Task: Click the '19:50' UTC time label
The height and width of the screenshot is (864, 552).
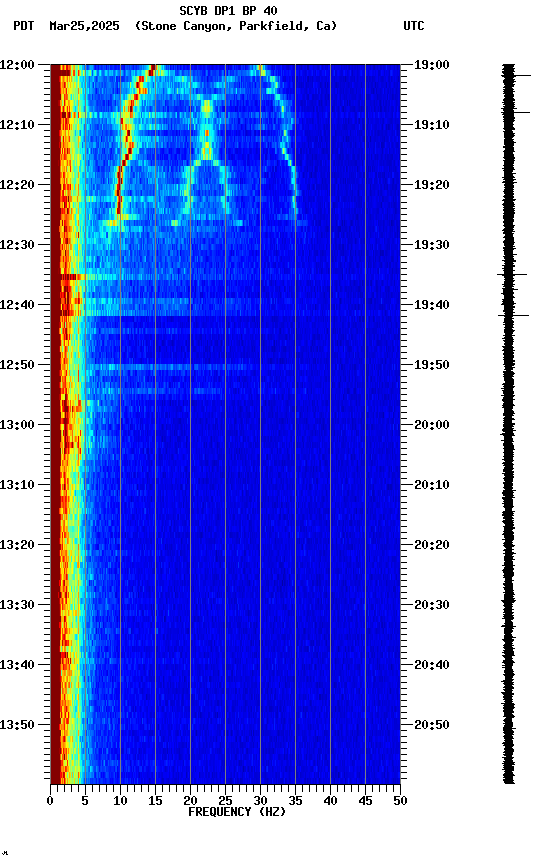Action: (432, 365)
